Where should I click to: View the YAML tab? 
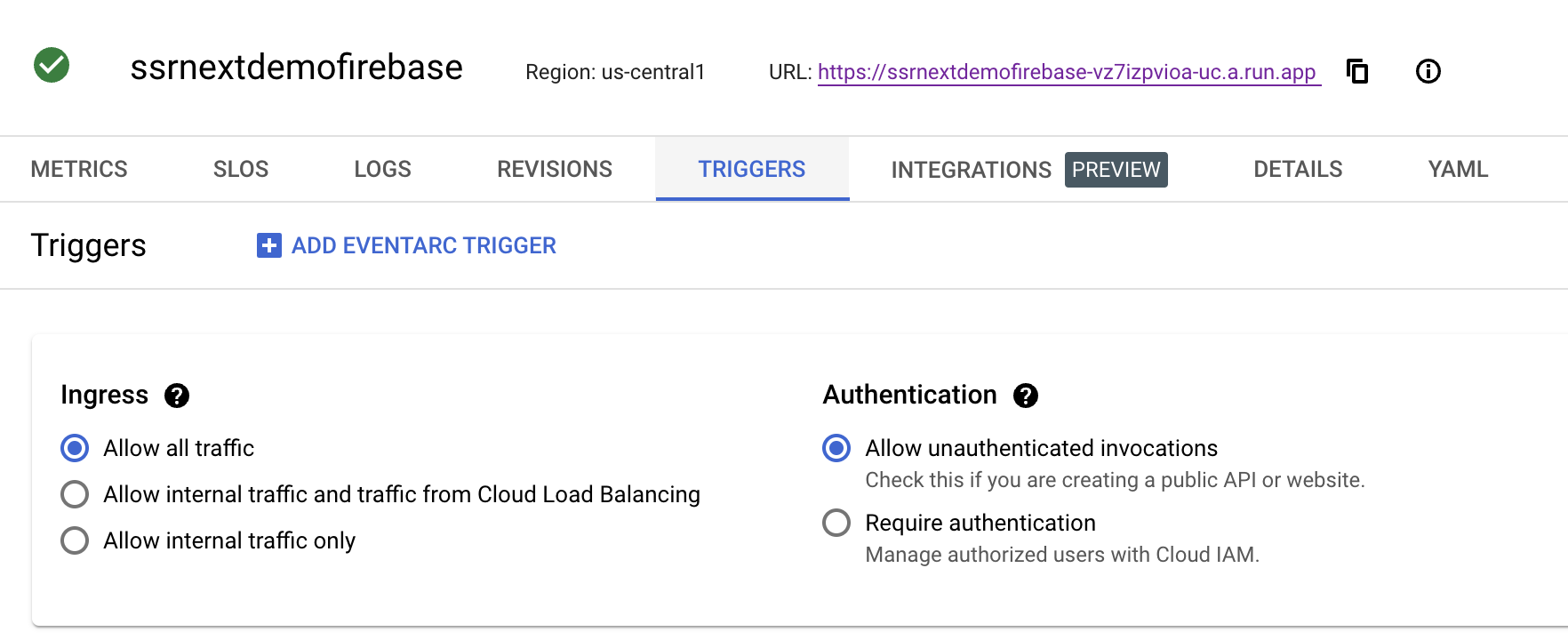(1458, 169)
